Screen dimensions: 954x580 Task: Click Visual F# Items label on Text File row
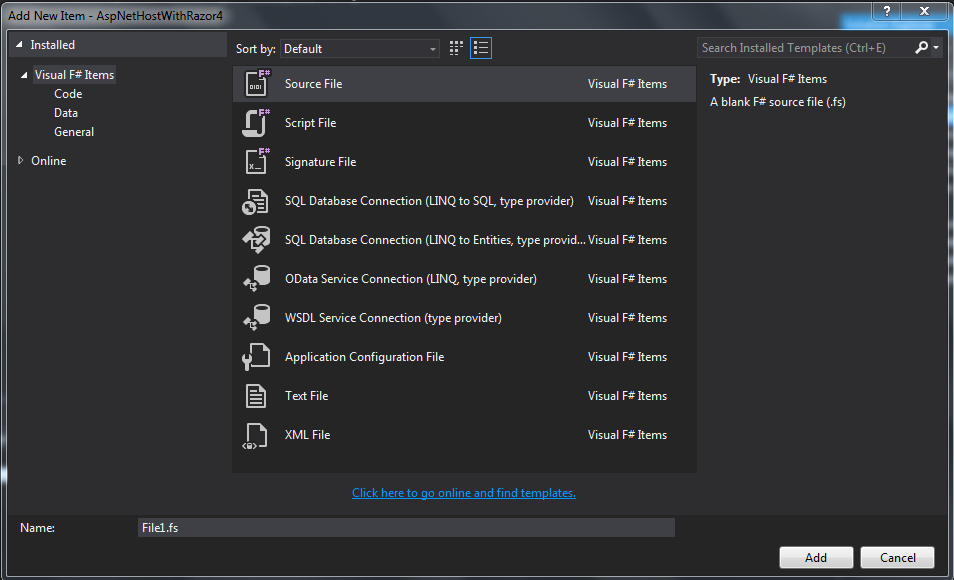point(627,396)
